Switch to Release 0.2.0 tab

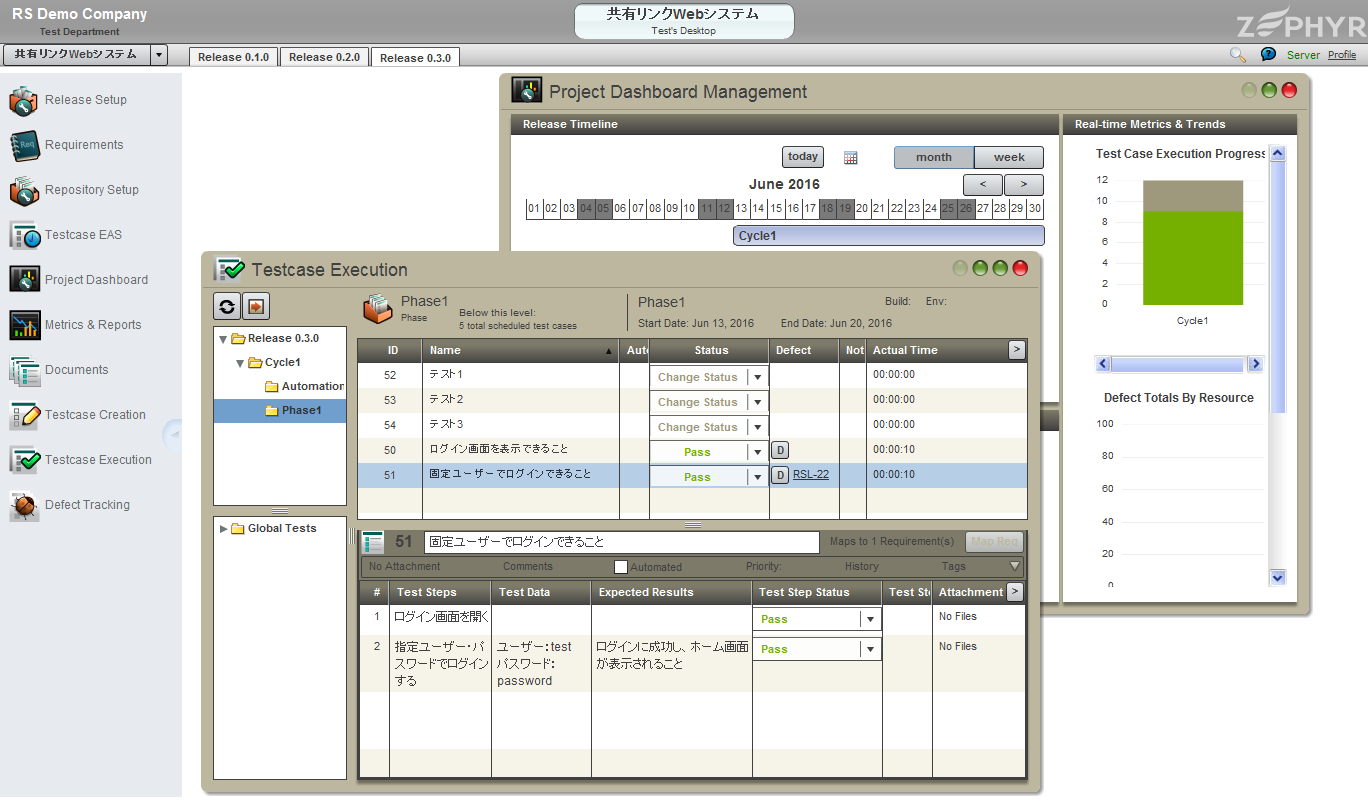click(324, 57)
